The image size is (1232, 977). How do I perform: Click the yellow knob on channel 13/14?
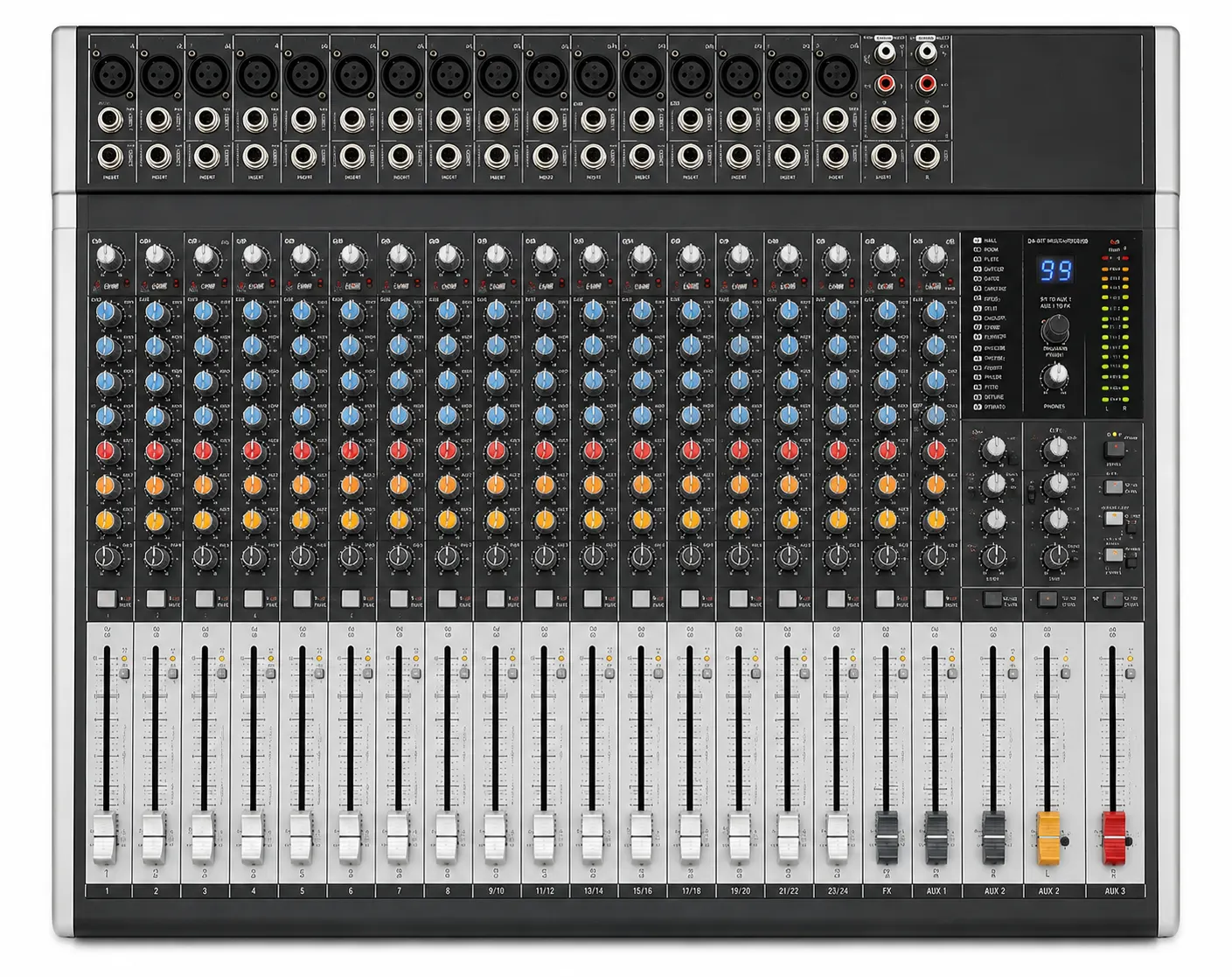coord(594,520)
